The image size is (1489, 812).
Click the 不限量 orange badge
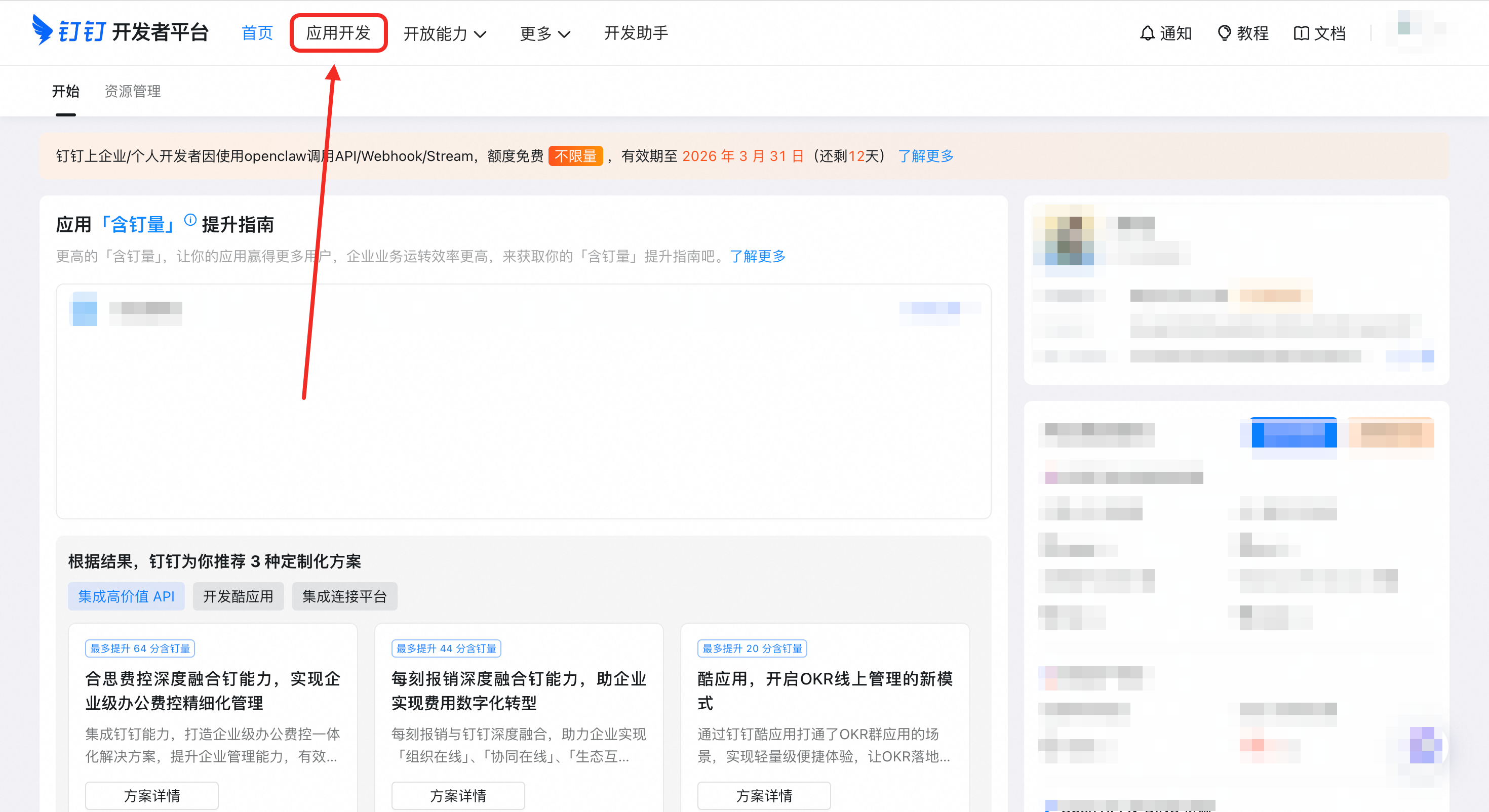coord(575,156)
